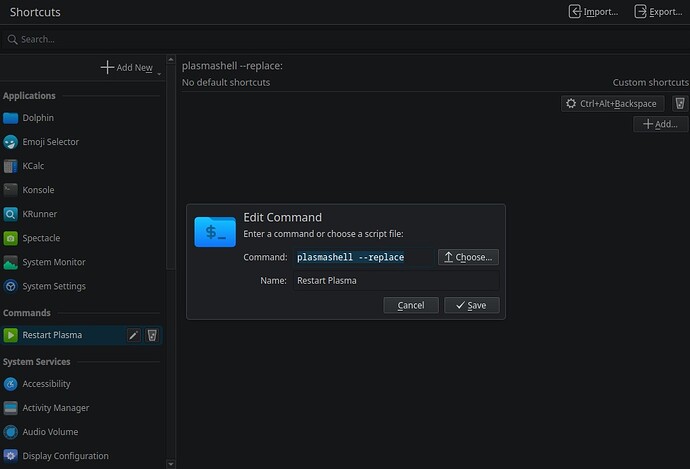
Task: Delete Restart Plasma command via trash icon
Action: [x=152, y=335]
